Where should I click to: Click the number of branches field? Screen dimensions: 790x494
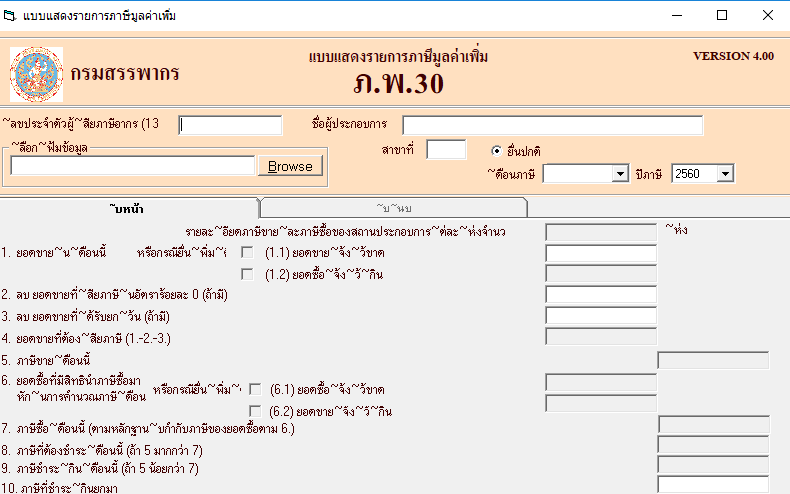(601, 232)
